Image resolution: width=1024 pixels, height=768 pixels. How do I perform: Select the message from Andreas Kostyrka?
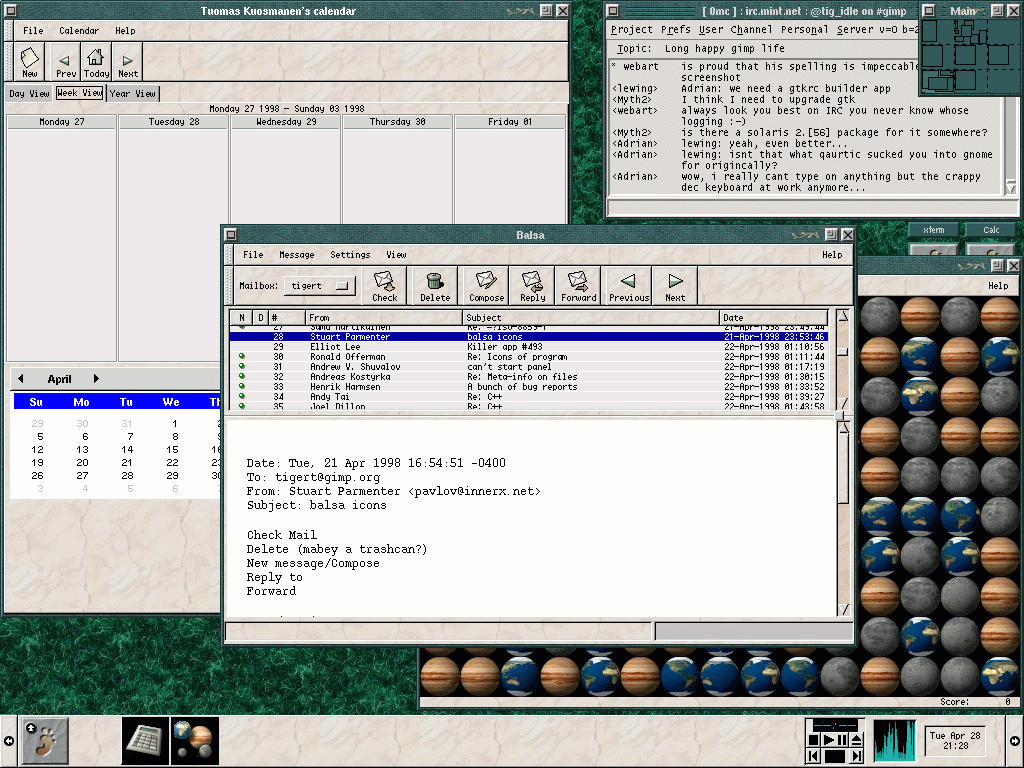(x=528, y=377)
